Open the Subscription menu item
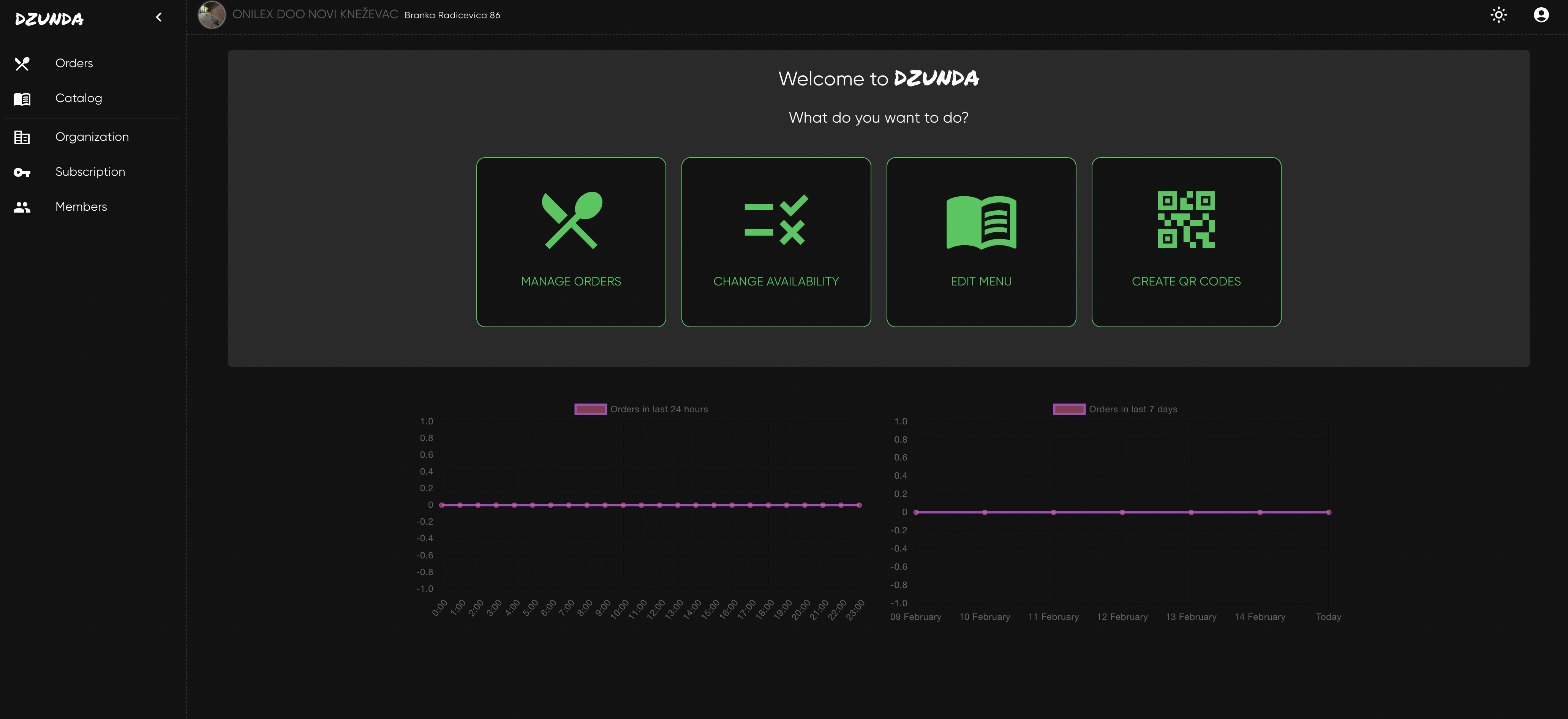 (x=90, y=172)
